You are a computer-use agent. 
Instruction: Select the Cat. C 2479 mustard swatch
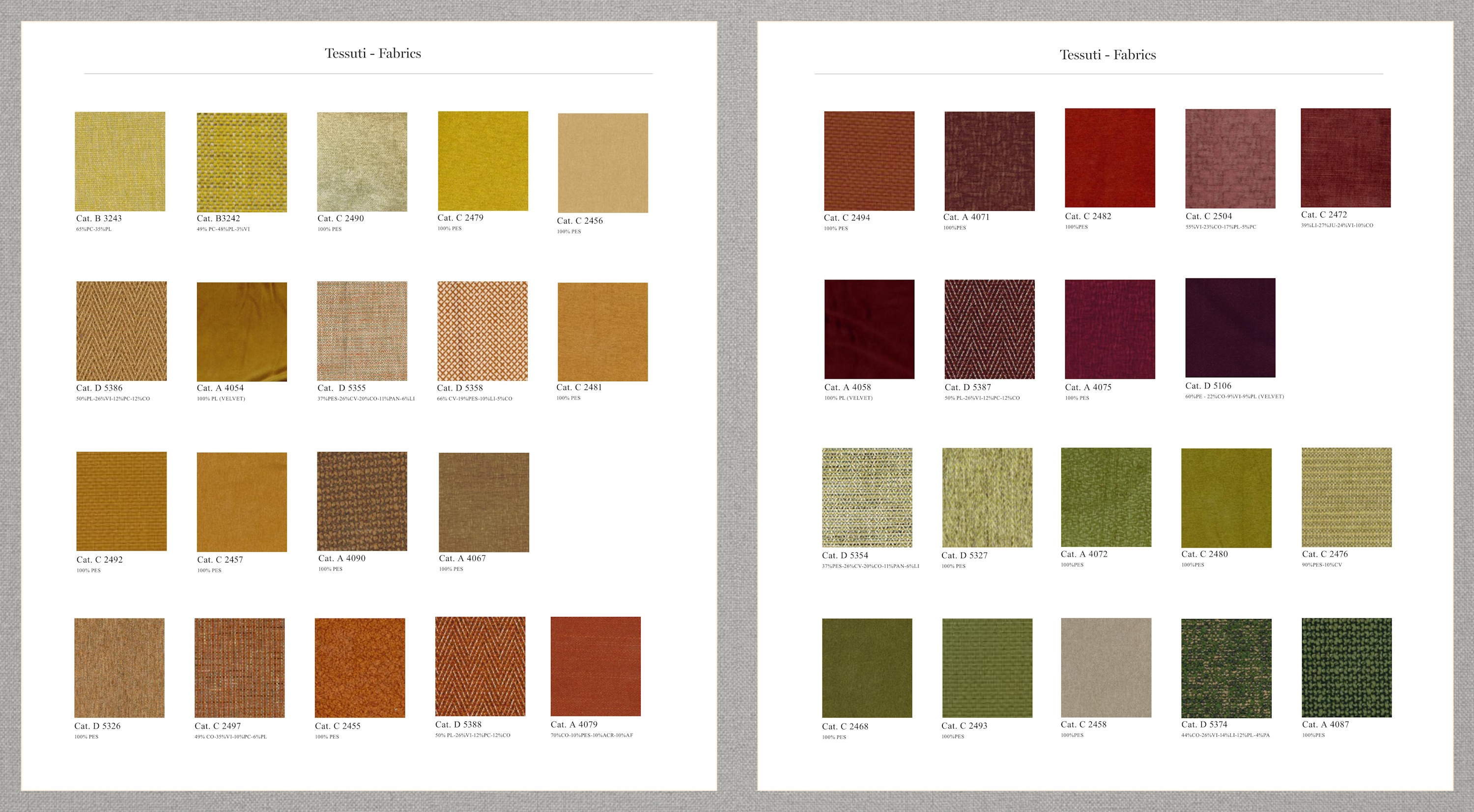coord(483,161)
